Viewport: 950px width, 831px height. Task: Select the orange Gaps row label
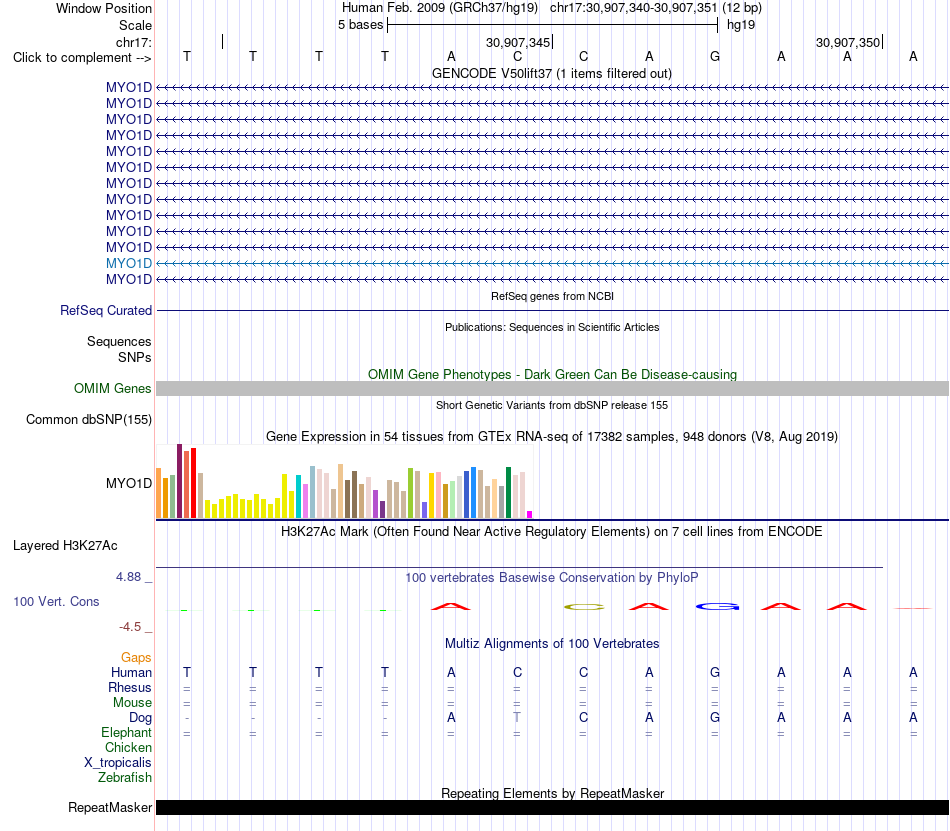click(136, 658)
